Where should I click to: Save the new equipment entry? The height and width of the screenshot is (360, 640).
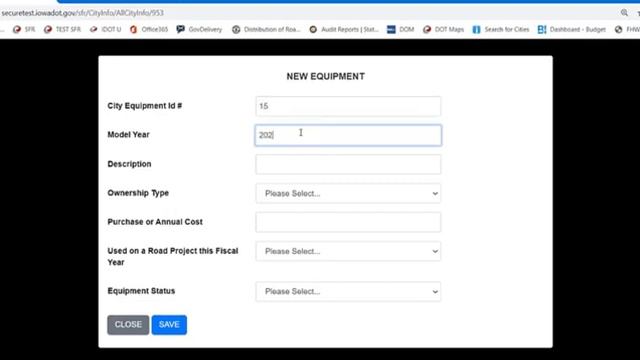[169, 324]
